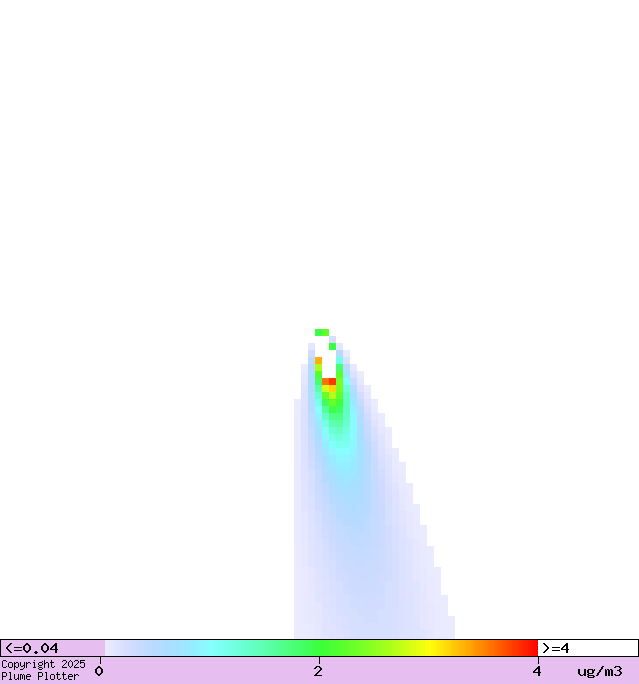Click the "<=0.04" legend box

click(53, 648)
